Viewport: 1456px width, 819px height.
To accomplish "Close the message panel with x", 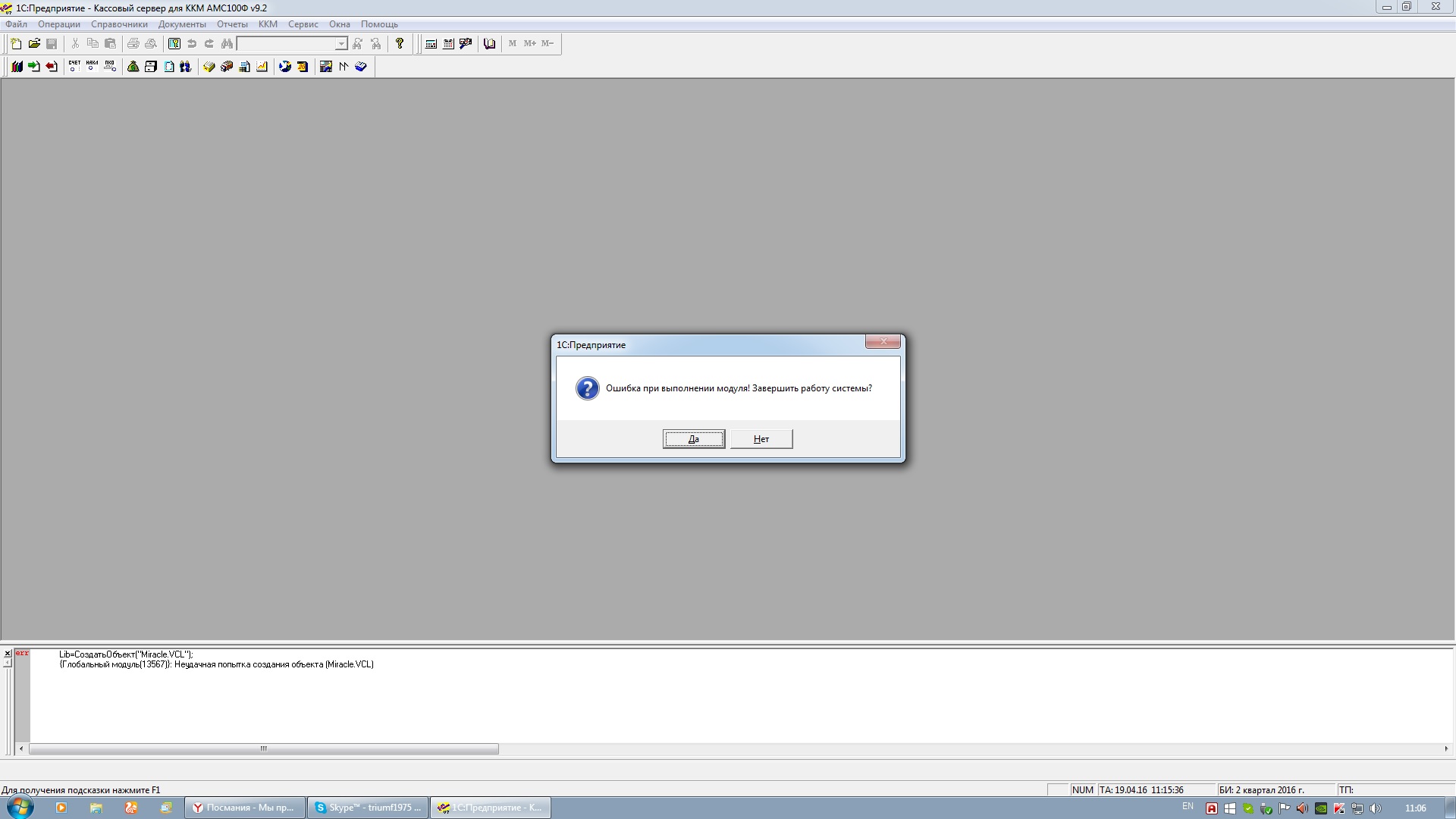I will pyautogui.click(x=8, y=653).
